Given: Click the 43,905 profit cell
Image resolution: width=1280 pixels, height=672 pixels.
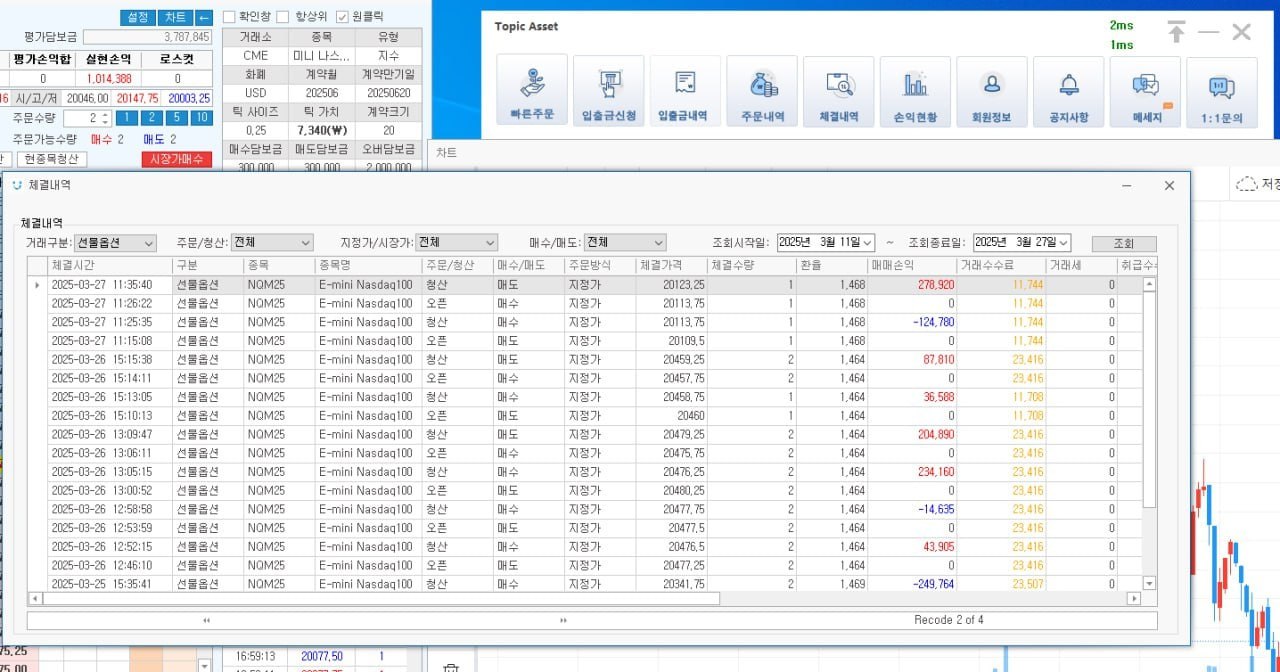Looking at the screenshot, I should pos(912,547).
